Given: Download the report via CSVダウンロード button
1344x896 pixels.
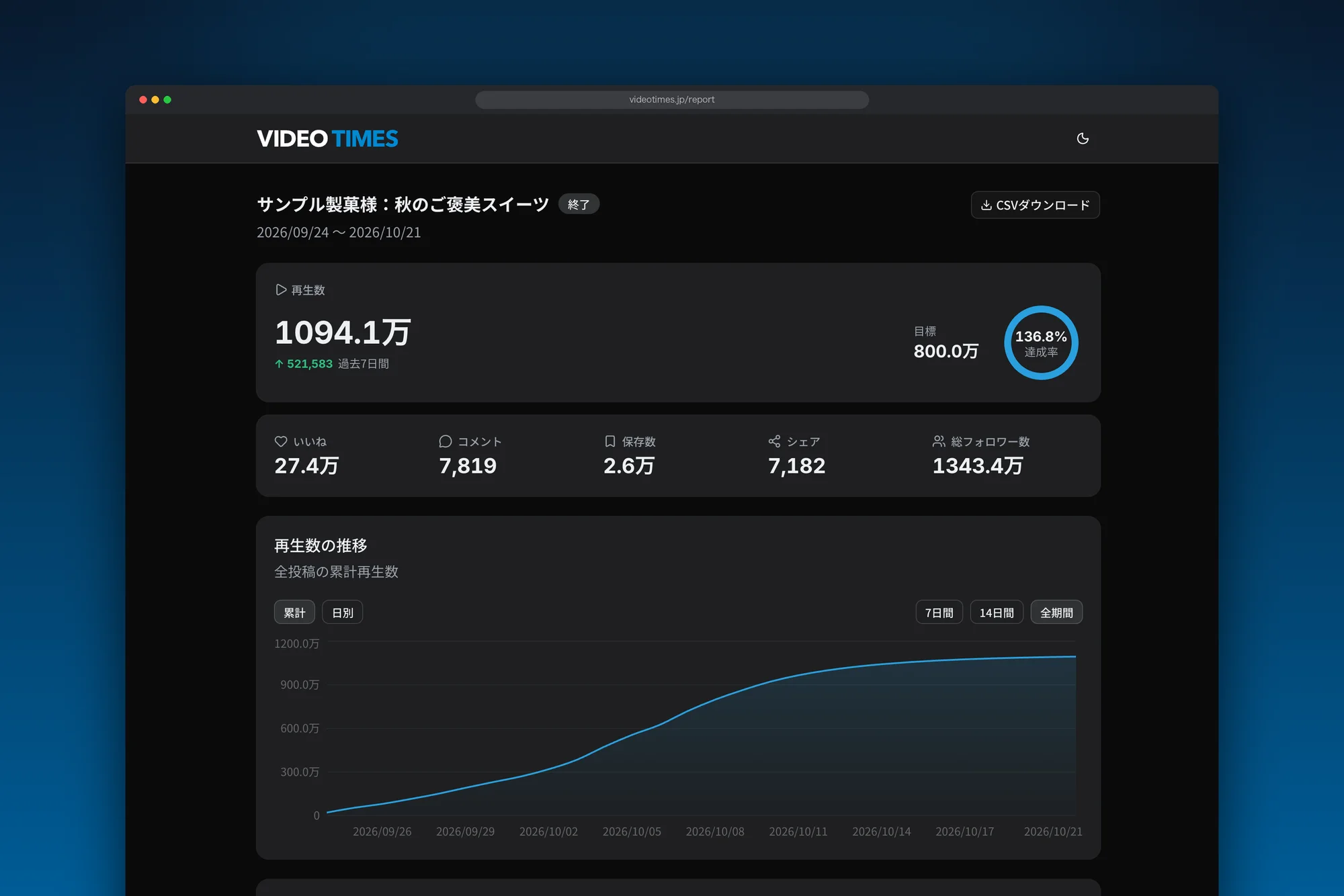Looking at the screenshot, I should click(1035, 205).
